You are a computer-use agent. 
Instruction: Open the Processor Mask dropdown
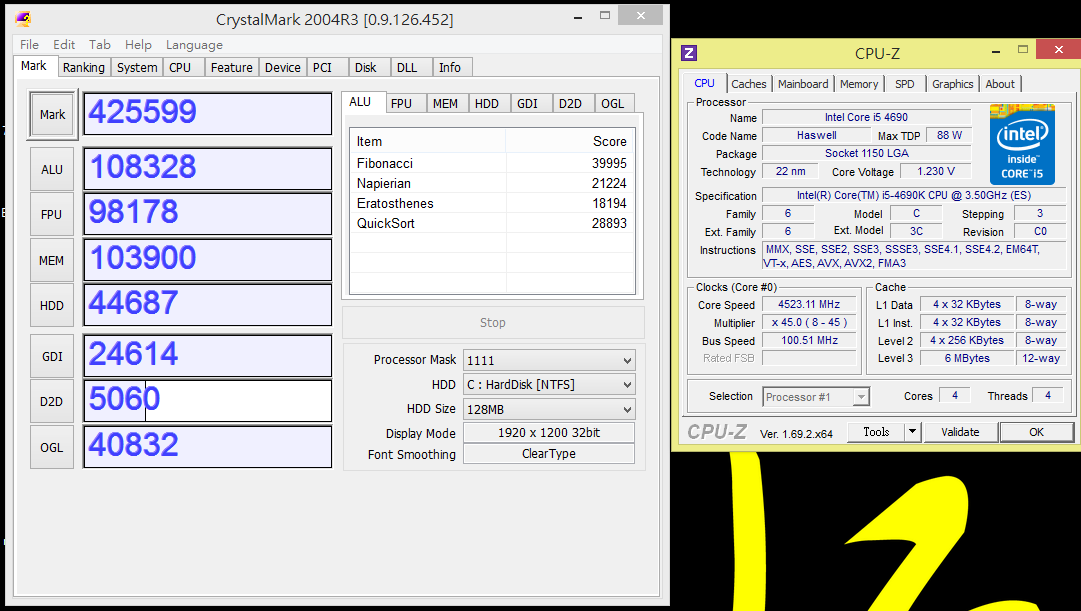(x=549, y=361)
